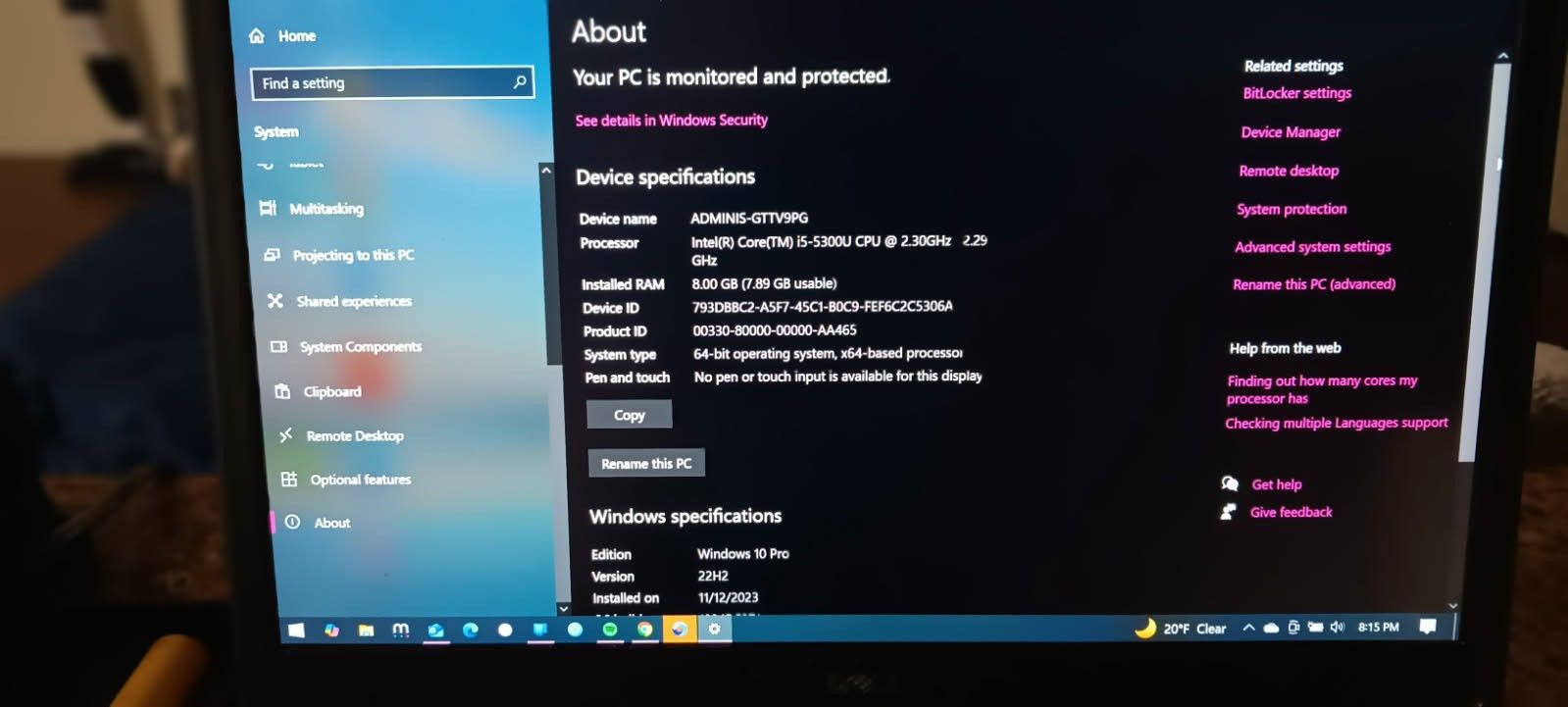The height and width of the screenshot is (707, 1568).
Task: Open the volume speaker icon in tray
Action: (x=1337, y=628)
